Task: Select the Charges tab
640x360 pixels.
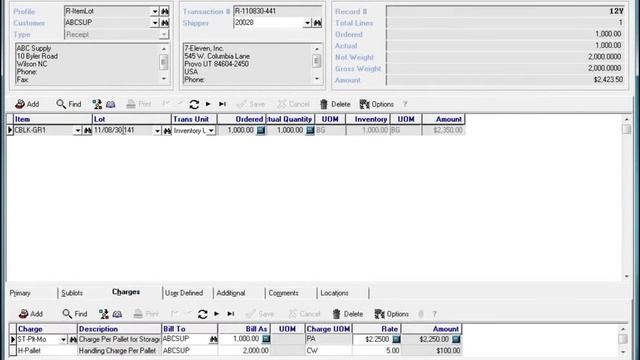Action: (x=126, y=292)
